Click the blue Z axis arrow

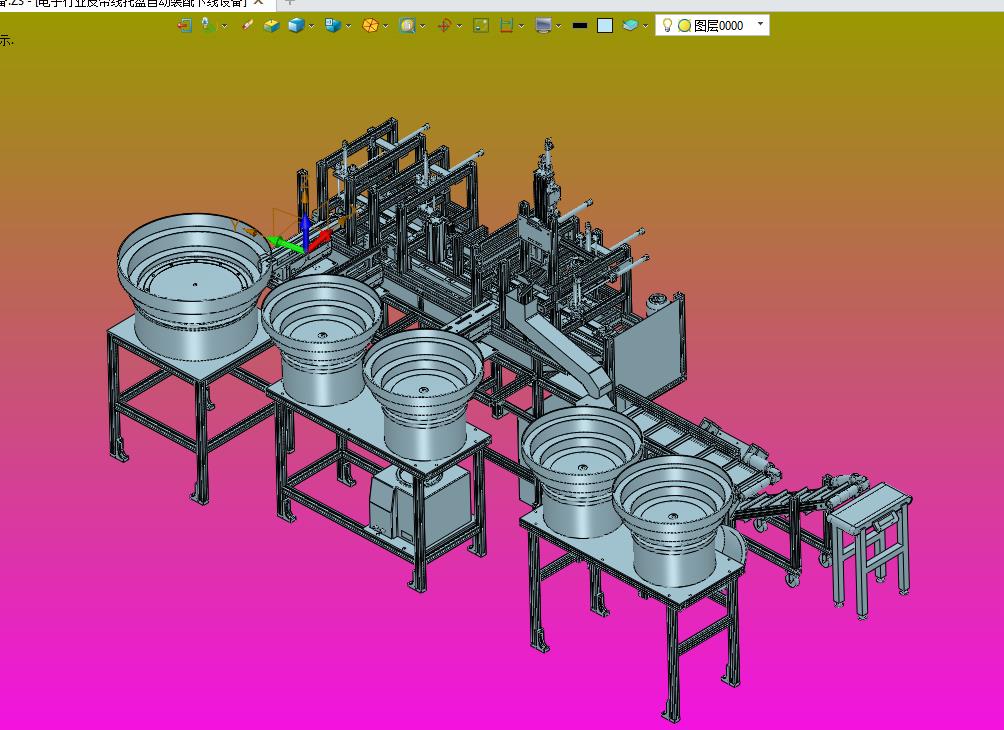pos(305,231)
